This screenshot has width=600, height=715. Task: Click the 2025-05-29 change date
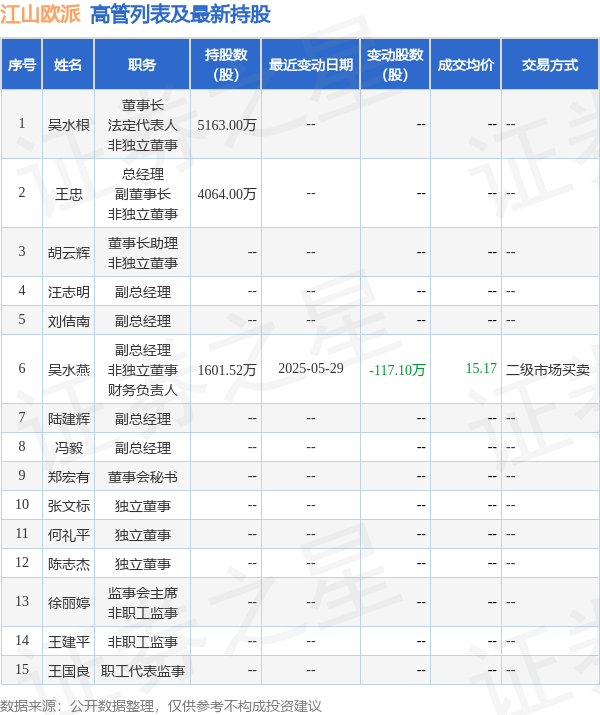[x=311, y=368]
